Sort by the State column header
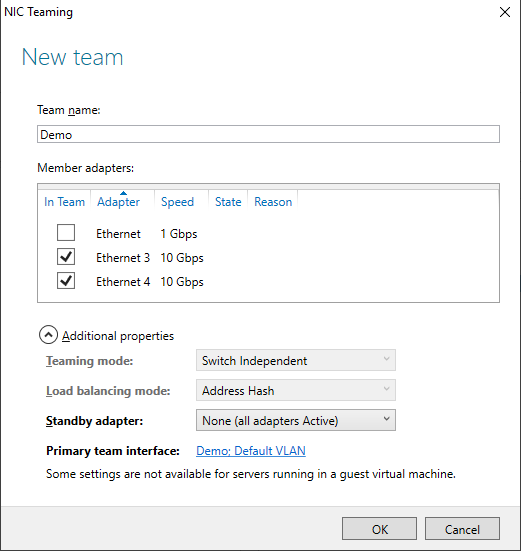 pyautogui.click(x=228, y=202)
